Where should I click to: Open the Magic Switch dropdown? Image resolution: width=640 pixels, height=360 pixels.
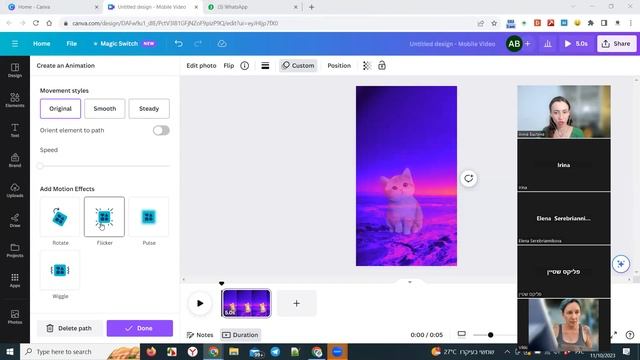pyautogui.click(x=124, y=44)
